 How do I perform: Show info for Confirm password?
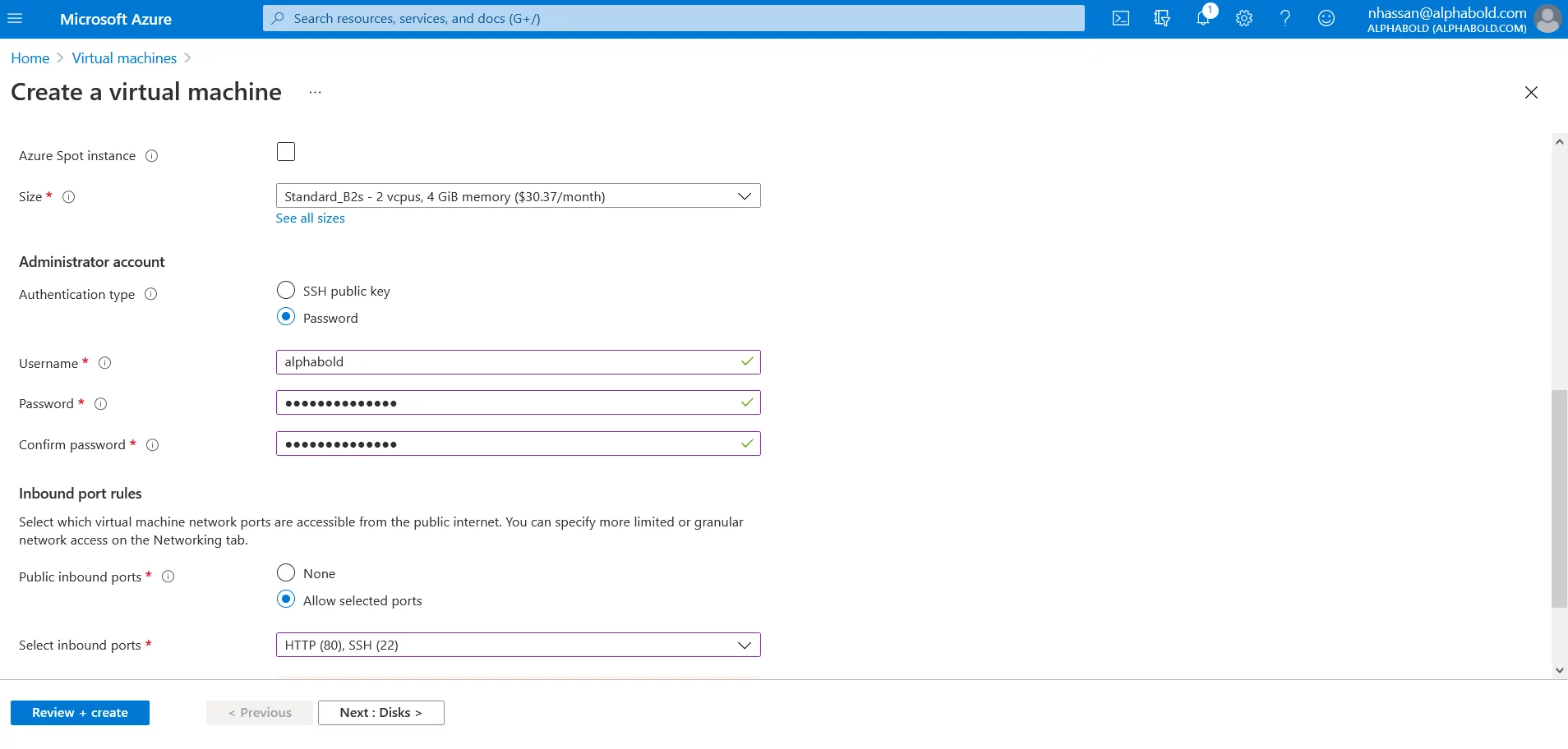[152, 445]
